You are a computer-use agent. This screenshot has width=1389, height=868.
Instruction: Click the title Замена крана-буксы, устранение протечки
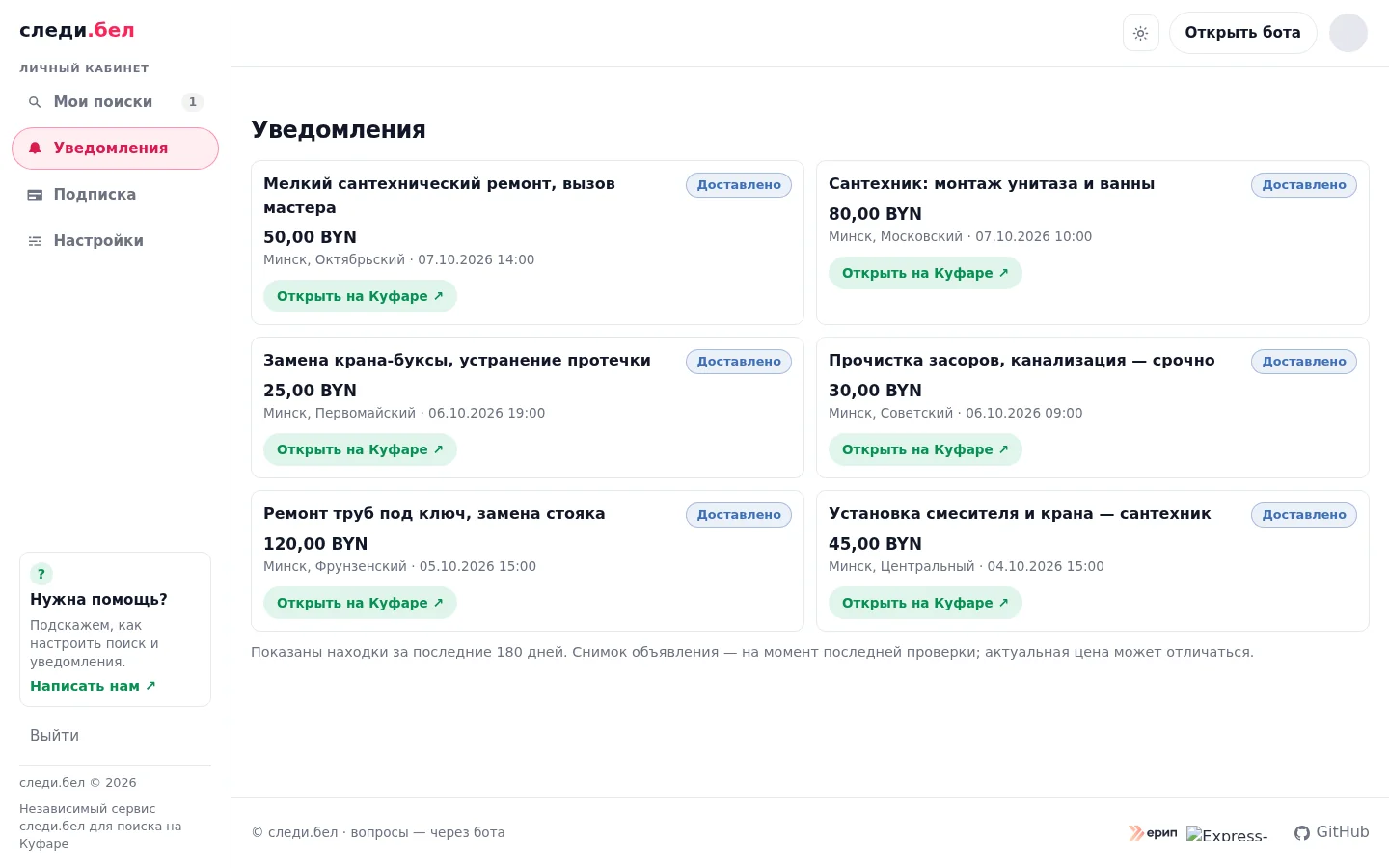pos(457,361)
